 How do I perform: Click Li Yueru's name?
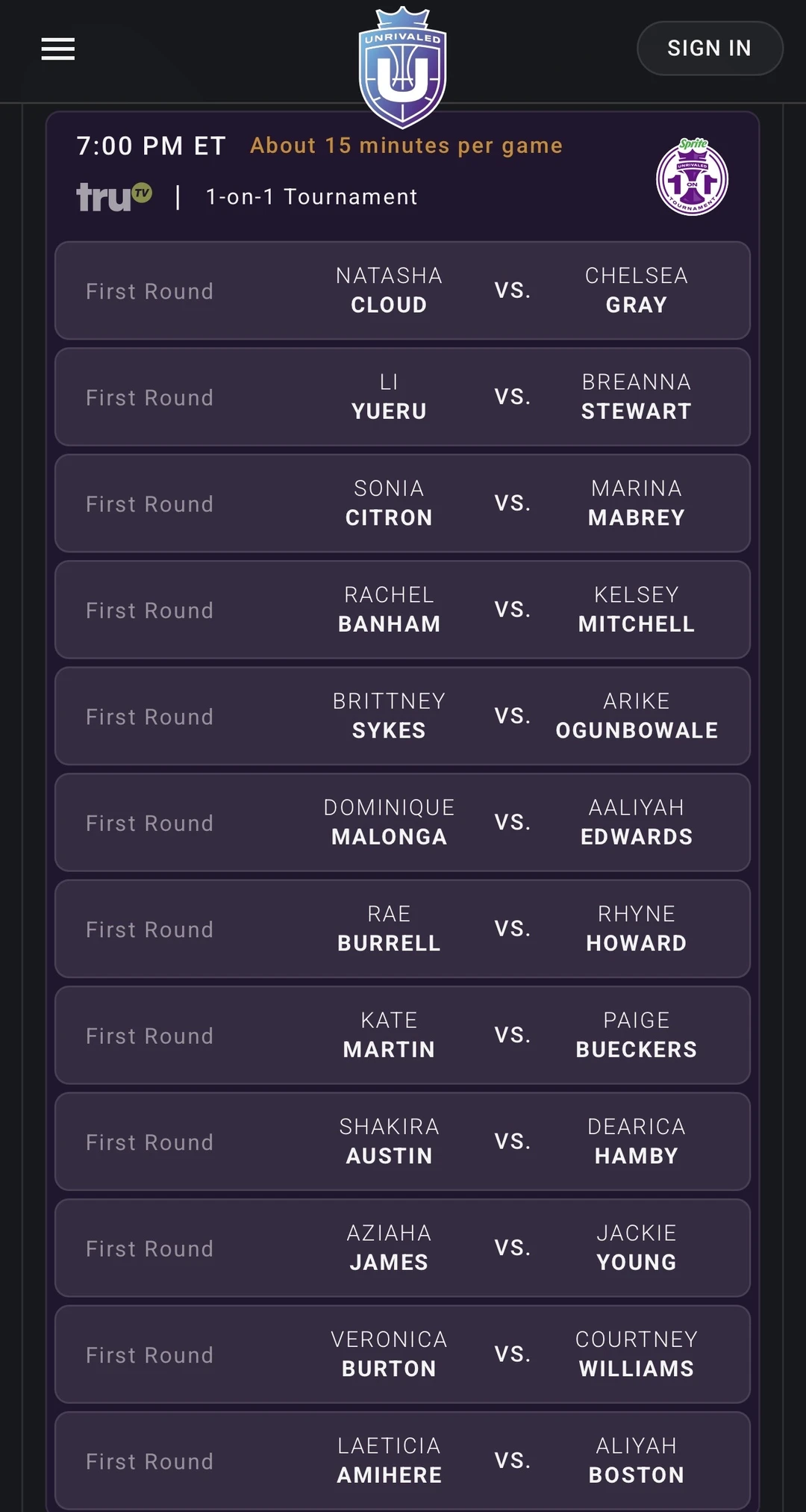point(389,396)
